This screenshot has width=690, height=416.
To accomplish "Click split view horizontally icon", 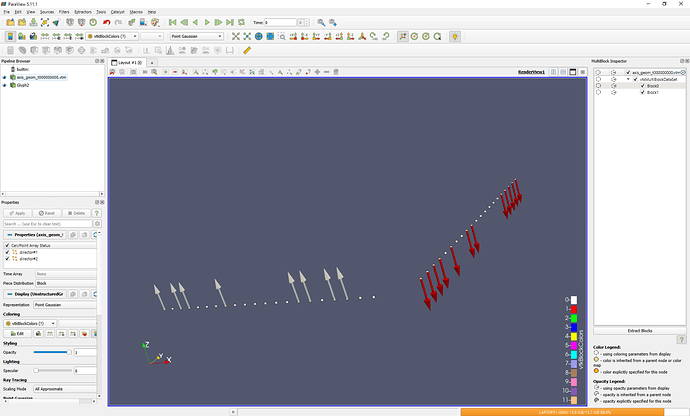I will click(554, 72).
